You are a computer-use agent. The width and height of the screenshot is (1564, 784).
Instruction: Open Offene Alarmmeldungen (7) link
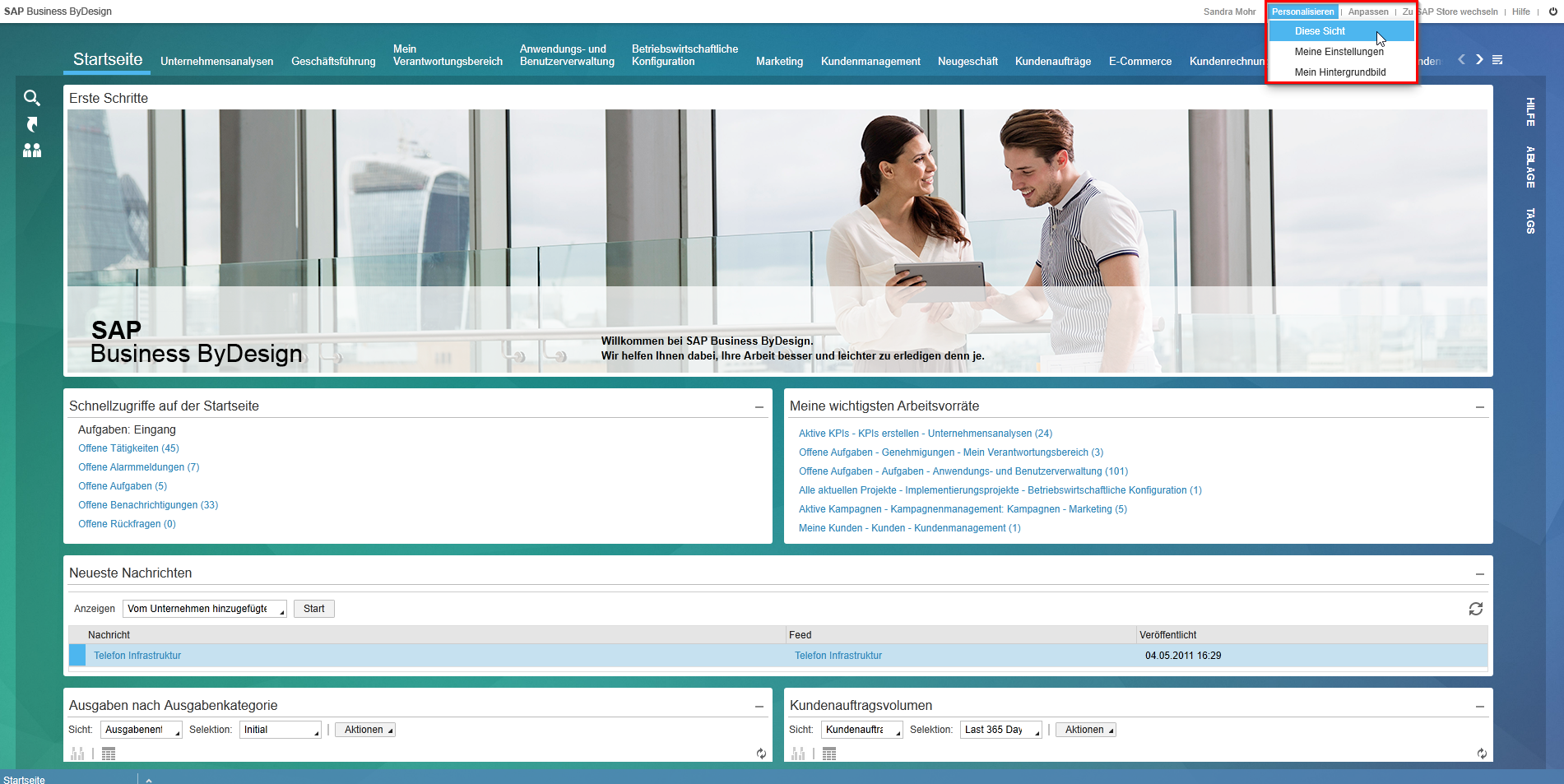(x=139, y=467)
